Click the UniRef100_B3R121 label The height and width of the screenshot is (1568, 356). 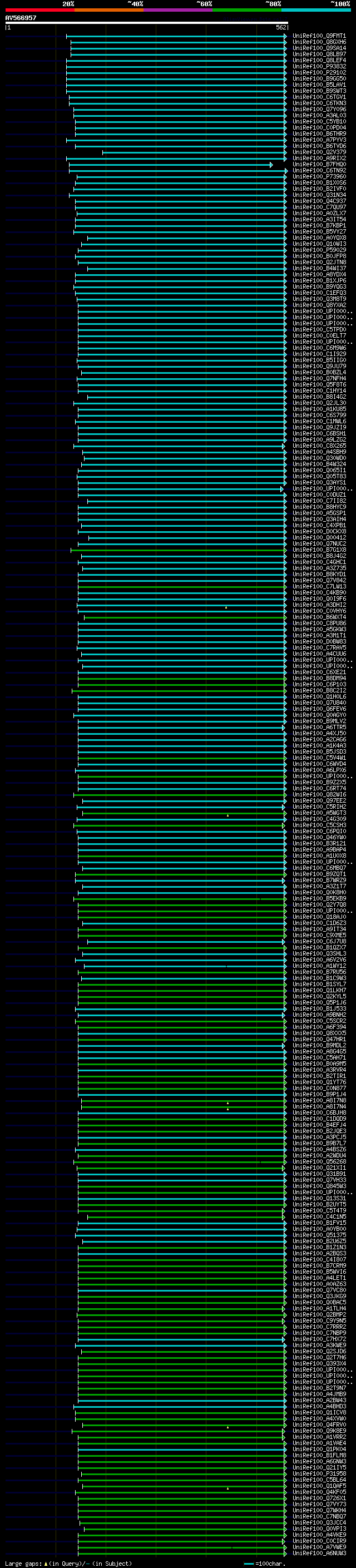click(x=319, y=844)
